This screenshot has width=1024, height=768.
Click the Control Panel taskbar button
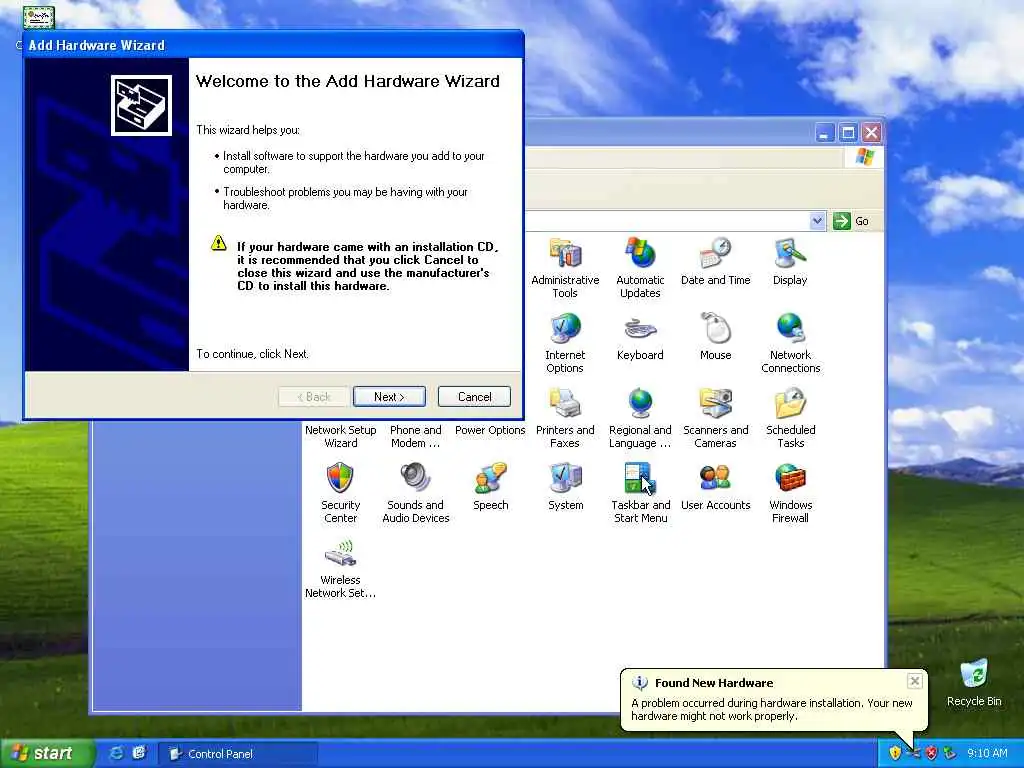tap(238, 754)
